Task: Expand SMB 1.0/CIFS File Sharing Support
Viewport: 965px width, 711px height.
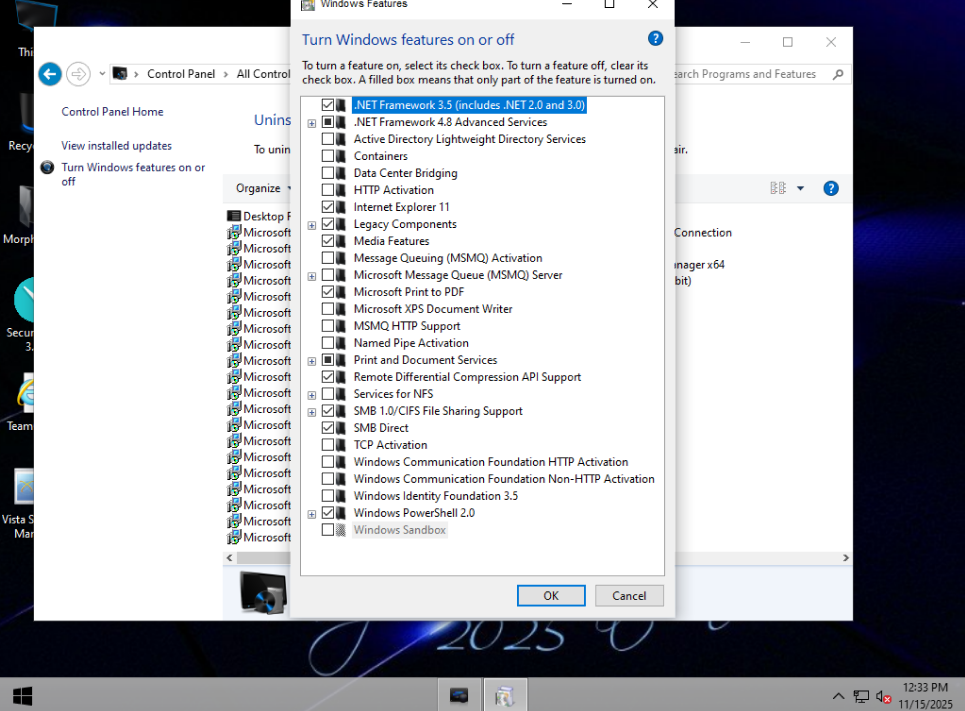Action: point(312,412)
